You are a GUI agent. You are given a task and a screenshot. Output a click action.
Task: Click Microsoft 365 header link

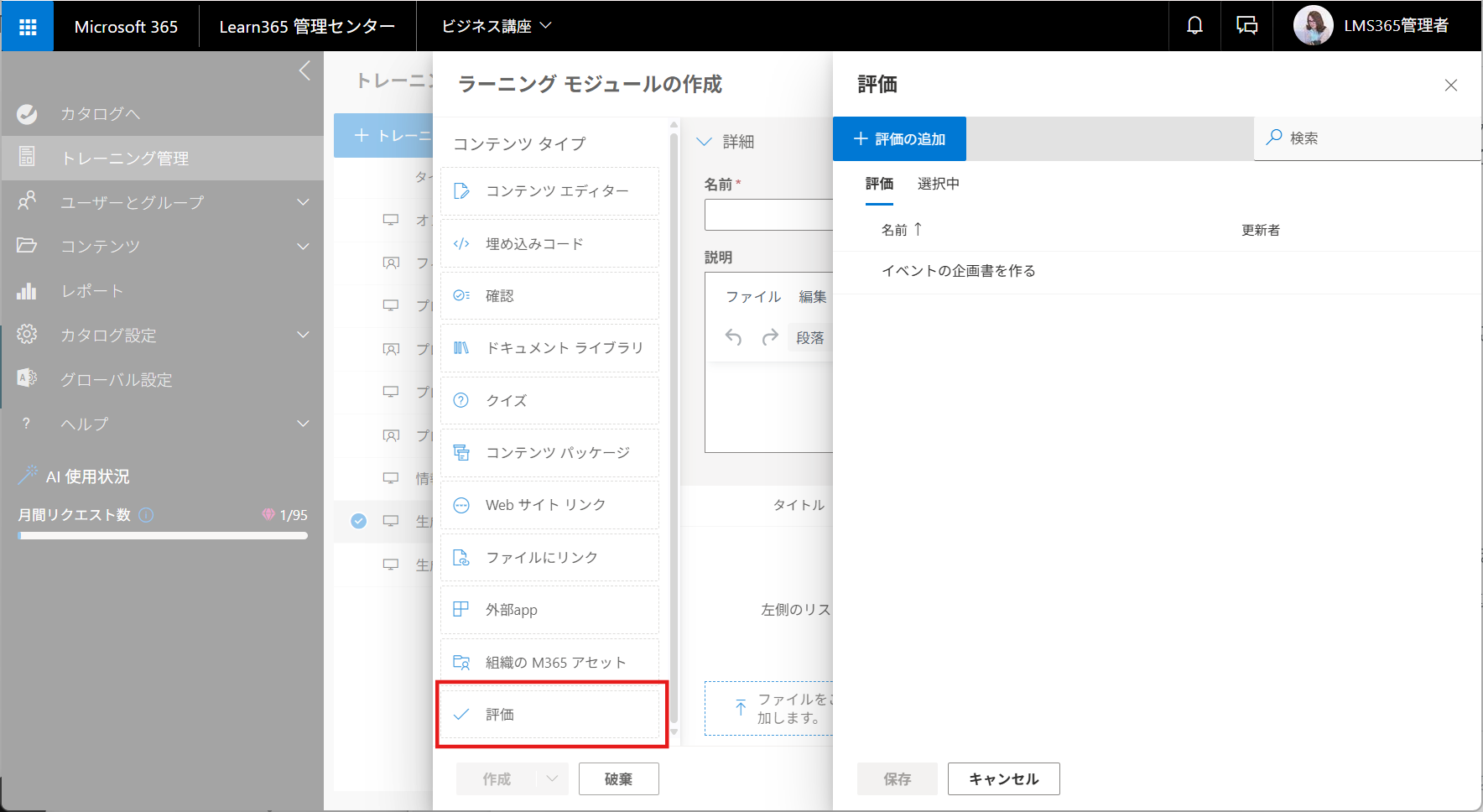(x=126, y=27)
